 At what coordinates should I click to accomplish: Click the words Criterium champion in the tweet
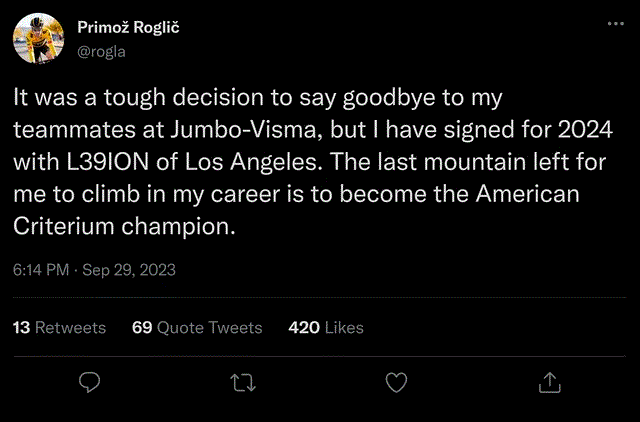click(125, 226)
